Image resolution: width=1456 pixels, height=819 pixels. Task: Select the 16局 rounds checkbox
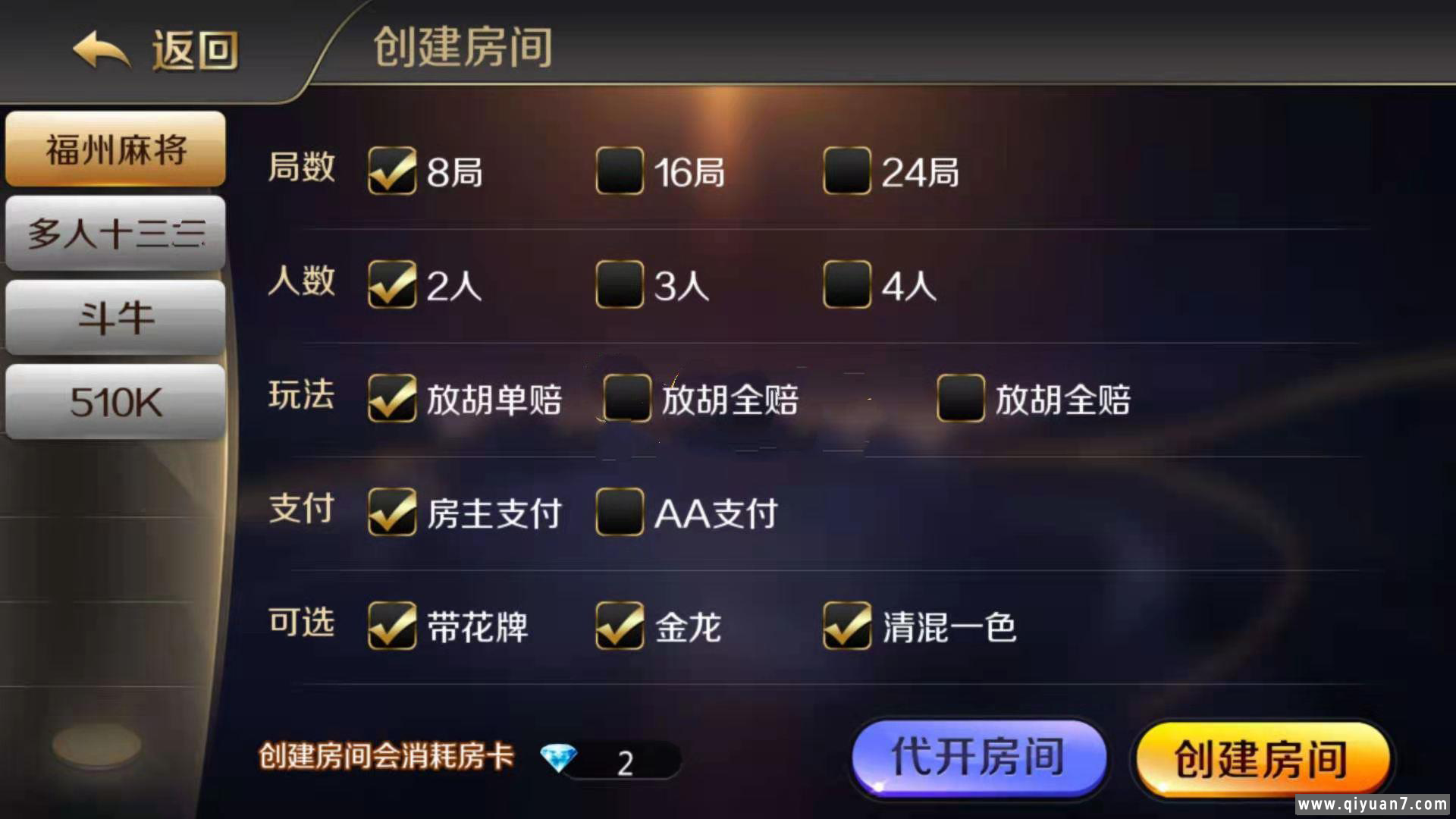pyautogui.click(x=620, y=171)
